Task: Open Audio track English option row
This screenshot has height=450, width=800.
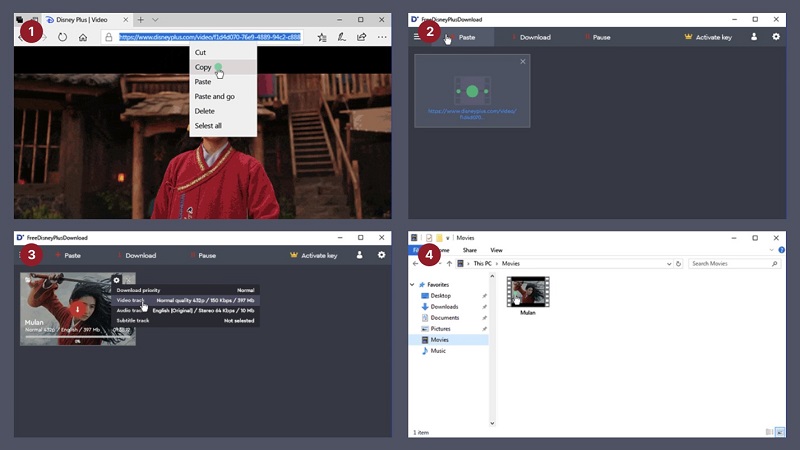Action: tap(185, 311)
